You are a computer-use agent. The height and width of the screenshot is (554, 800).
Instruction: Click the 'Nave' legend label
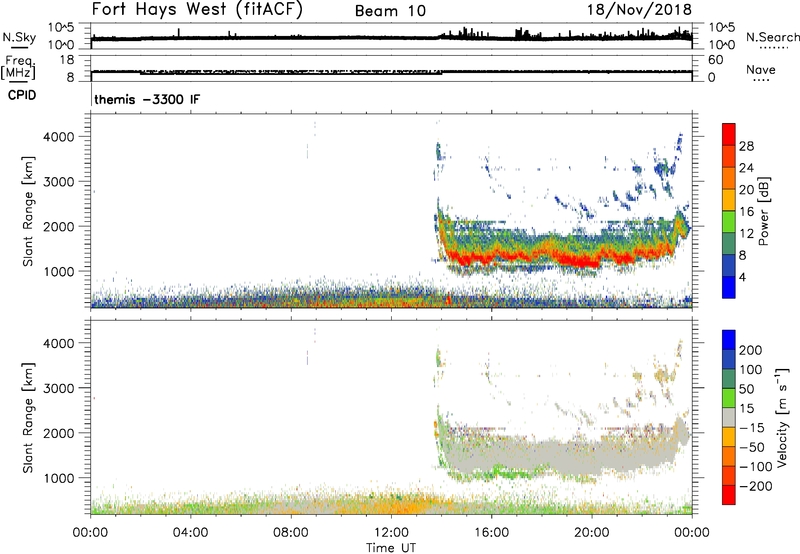click(760, 69)
